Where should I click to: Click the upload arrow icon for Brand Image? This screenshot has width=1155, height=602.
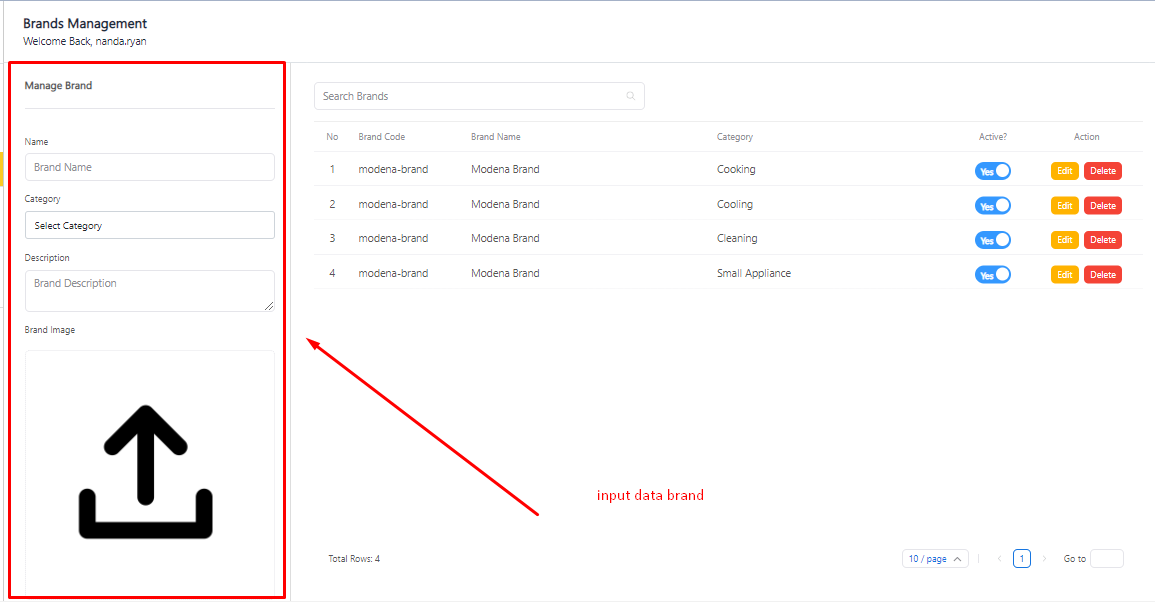point(146,472)
